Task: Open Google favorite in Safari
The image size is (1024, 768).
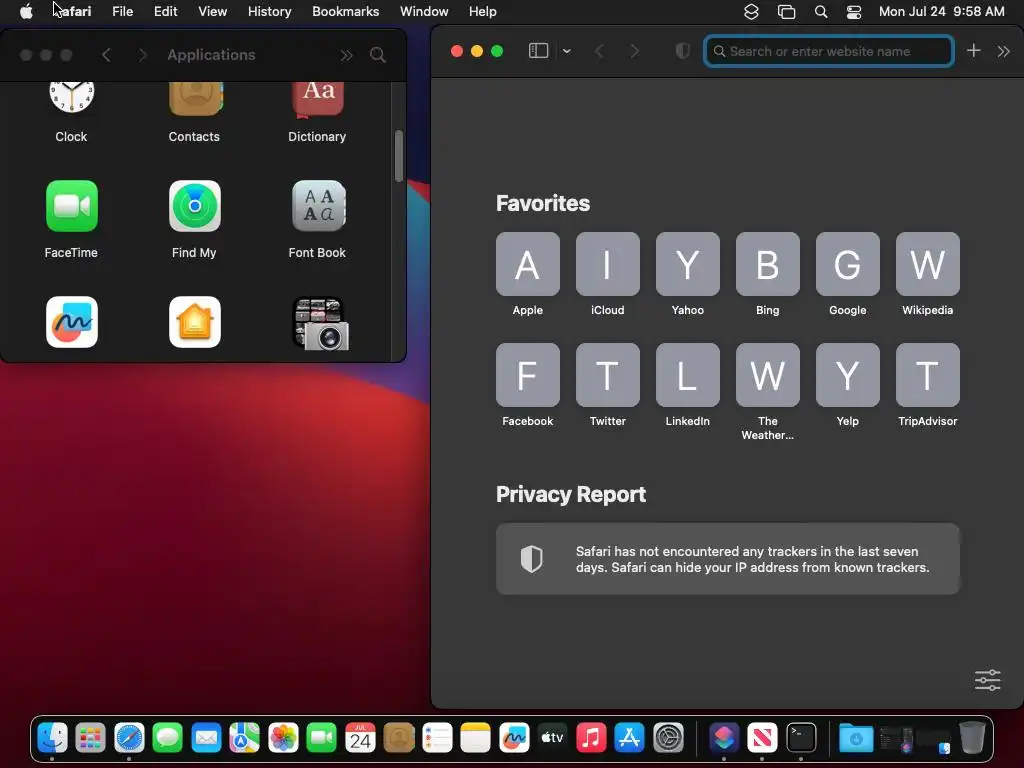Action: point(848,264)
